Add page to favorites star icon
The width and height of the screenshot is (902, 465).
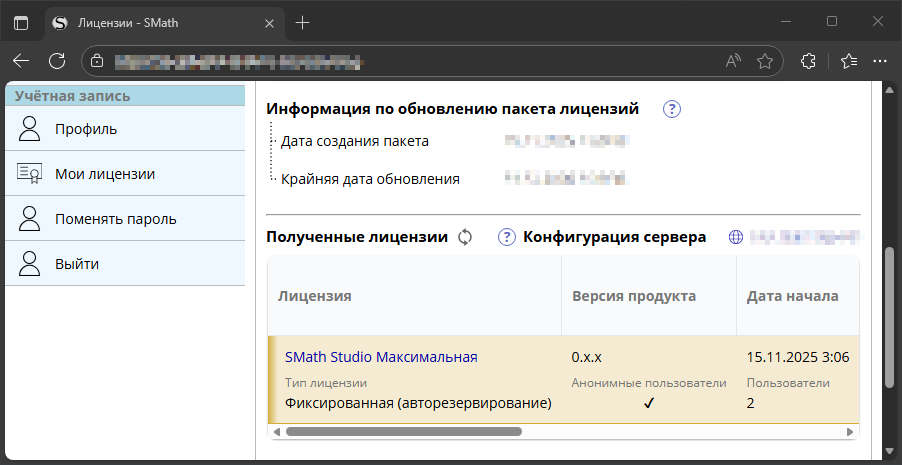(765, 61)
